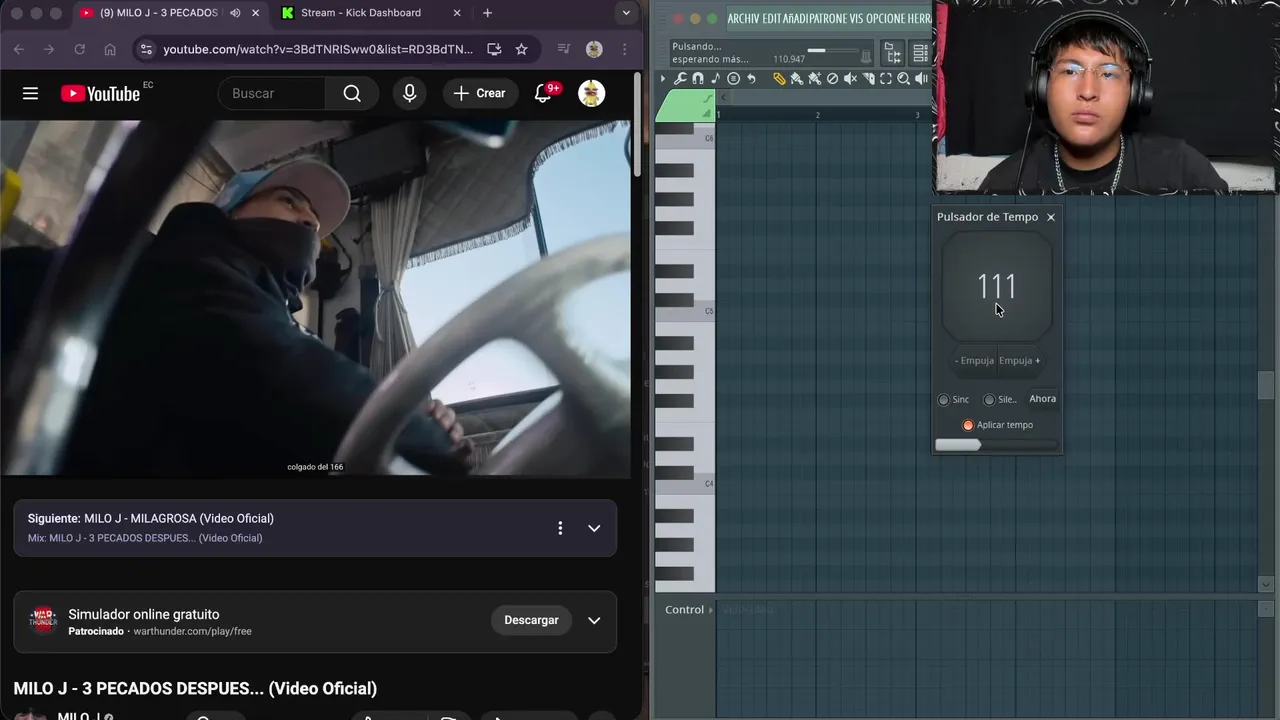Select the delete tool in piano roll toolbar
The width and height of the screenshot is (1280, 720).
coord(832,79)
